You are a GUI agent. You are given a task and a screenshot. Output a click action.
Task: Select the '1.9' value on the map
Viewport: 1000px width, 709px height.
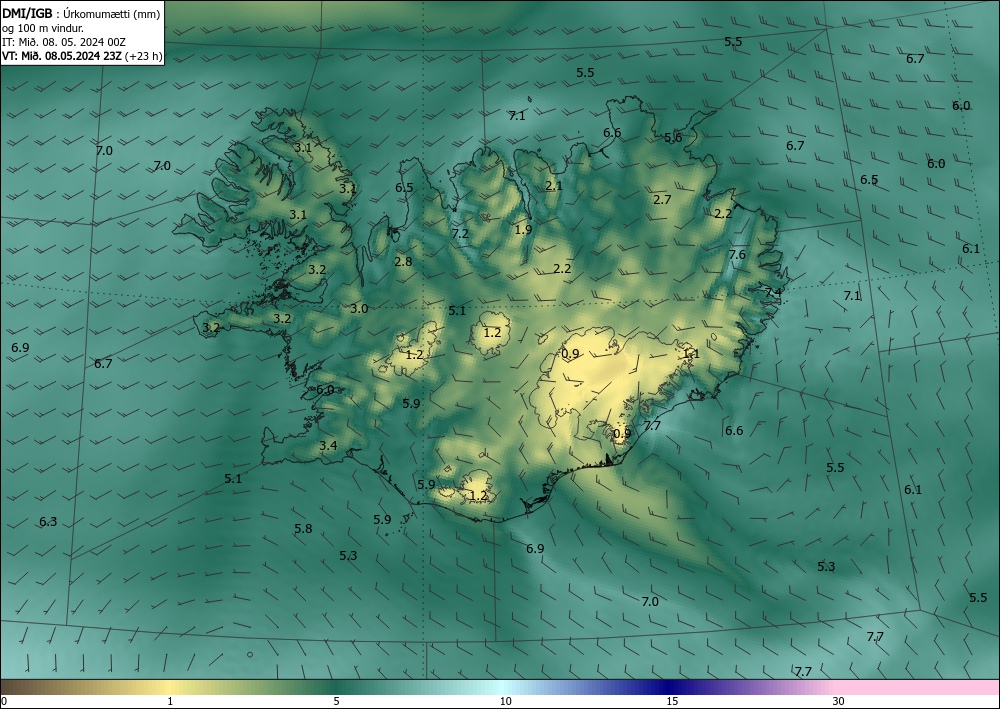pyautogui.click(x=523, y=230)
